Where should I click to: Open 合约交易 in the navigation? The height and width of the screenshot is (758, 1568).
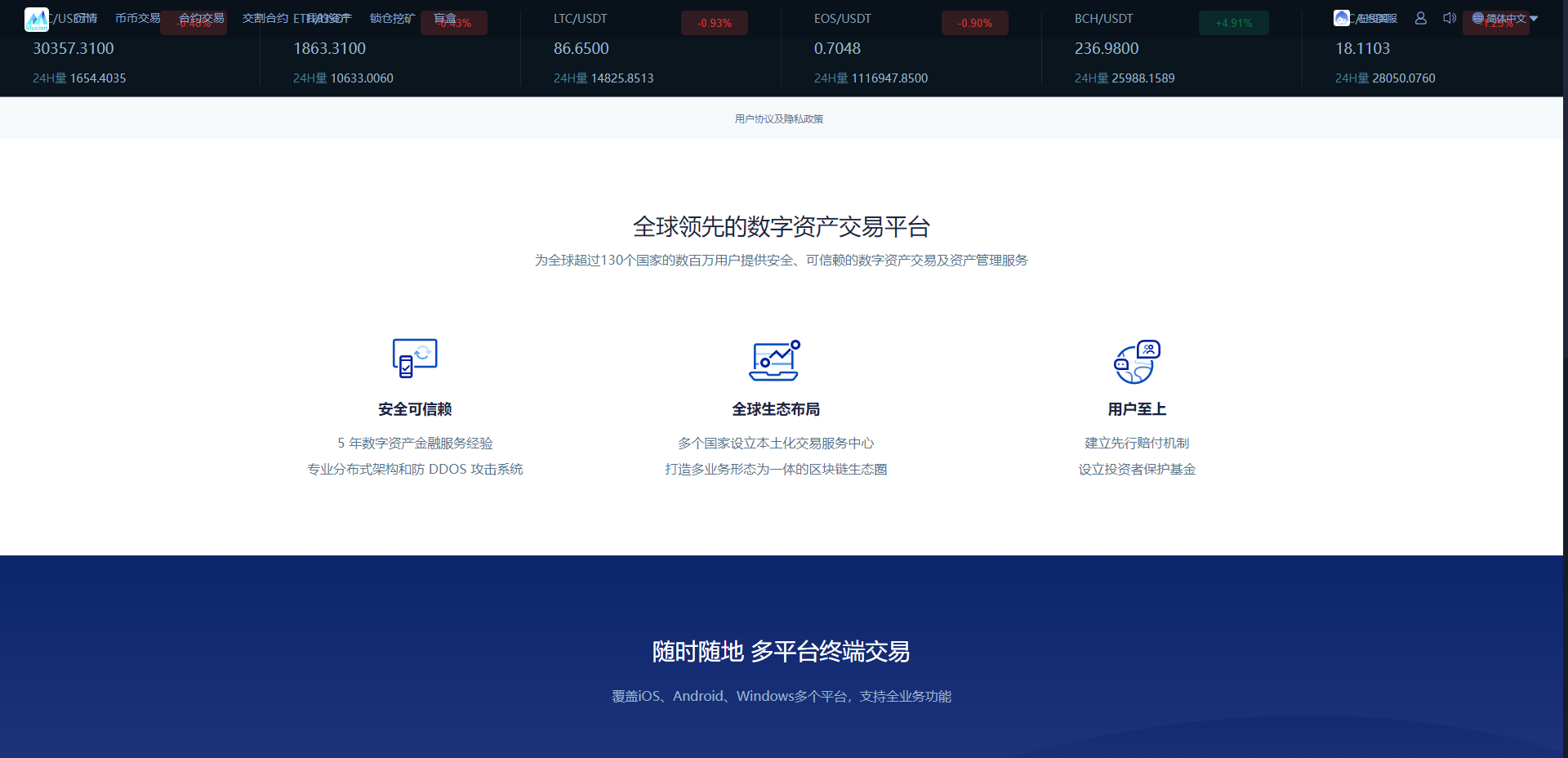pyautogui.click(x=202, y=18)
